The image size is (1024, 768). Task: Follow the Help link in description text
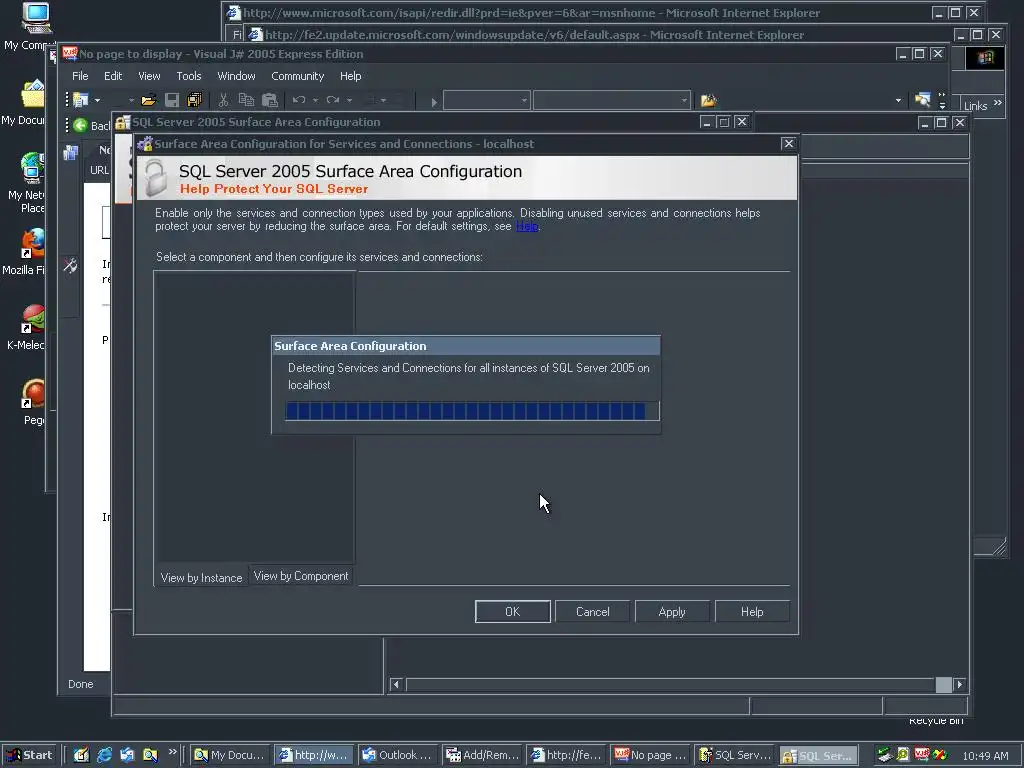pyautogui.click(x=527, y=227)
